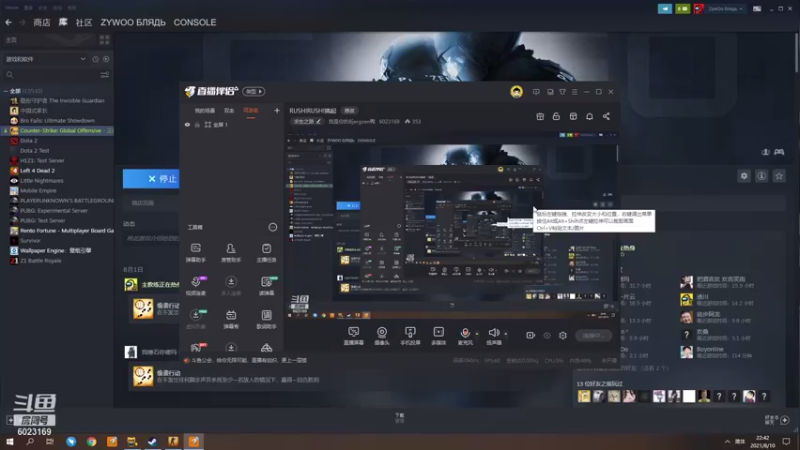This screenshot has height=450, width=800.
Task: Click the user avatar in the streaming app header
Action: pyautogui.click(x=516, y=92)
